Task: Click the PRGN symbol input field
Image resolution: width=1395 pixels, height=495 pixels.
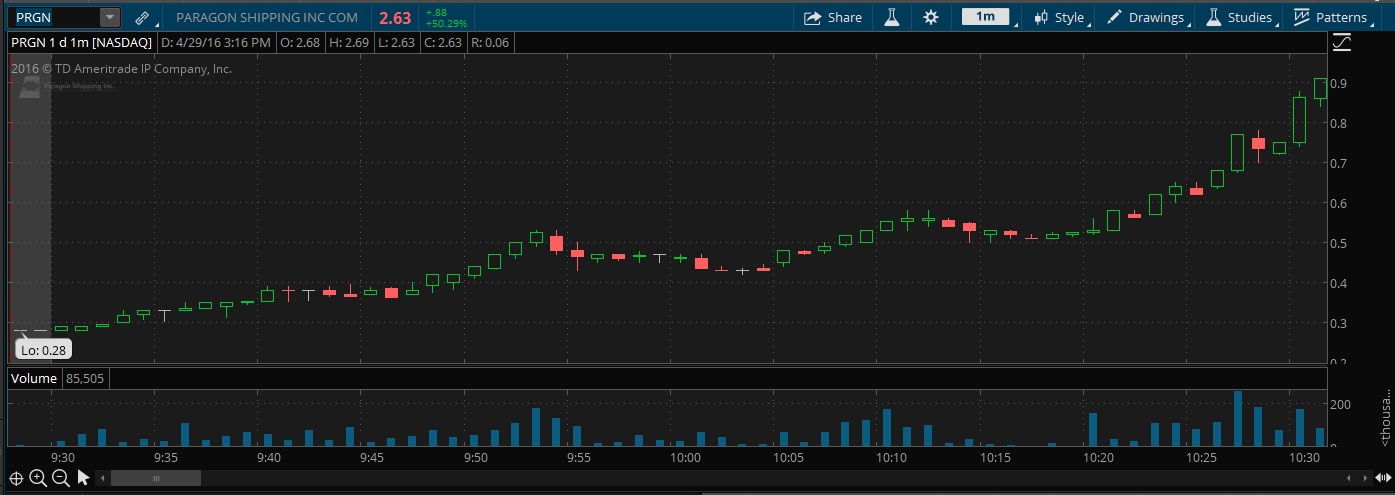Action: (52, 18)
